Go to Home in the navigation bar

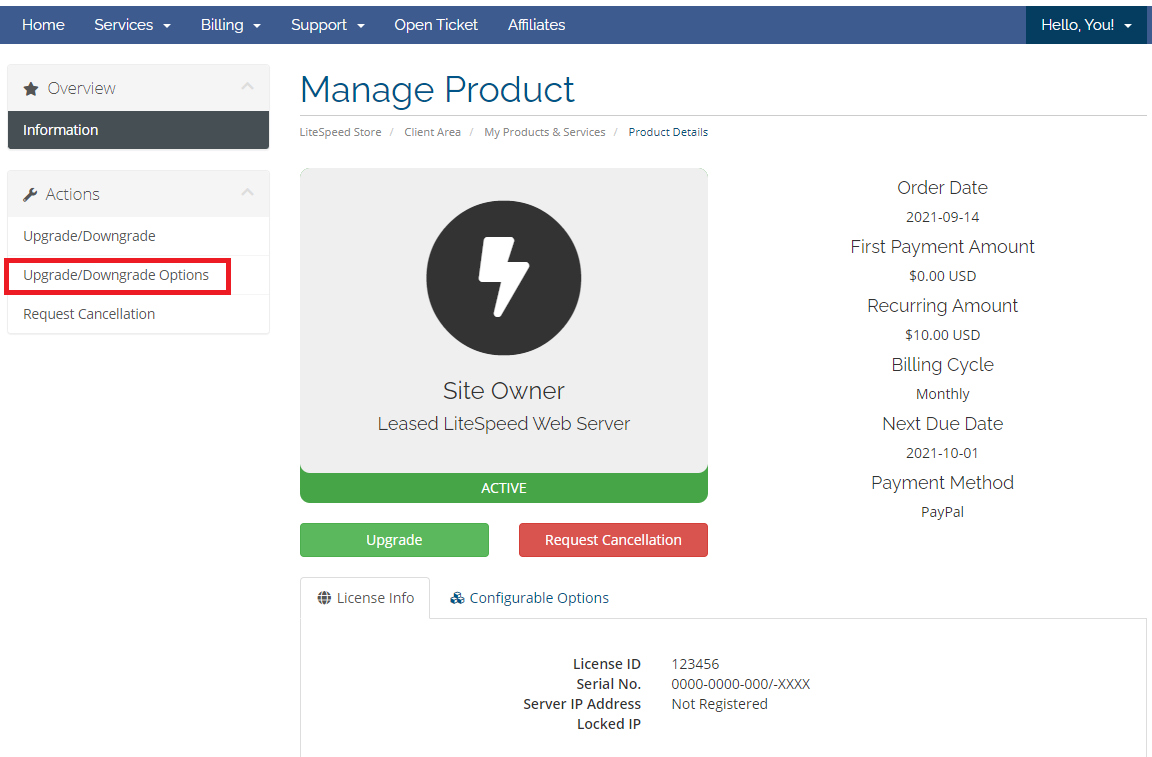click(43, 25)
